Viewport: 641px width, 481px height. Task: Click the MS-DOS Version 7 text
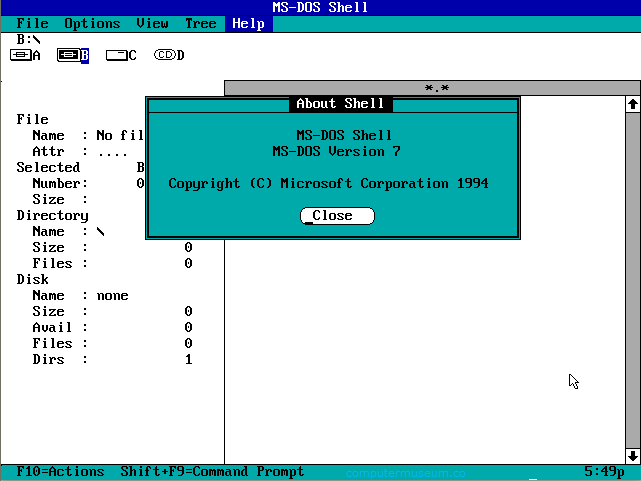[x=336, y=152]
